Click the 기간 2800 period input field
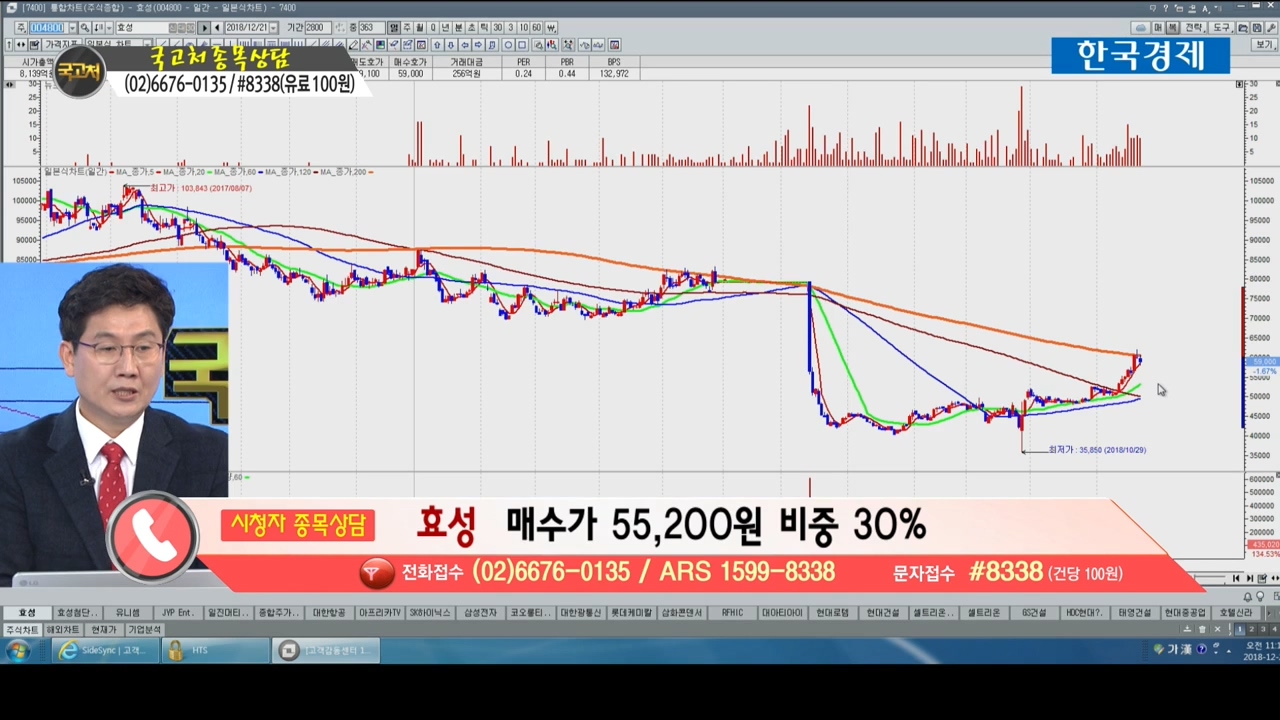Viewport: 1280px width, 720px height. coord(318,27)
